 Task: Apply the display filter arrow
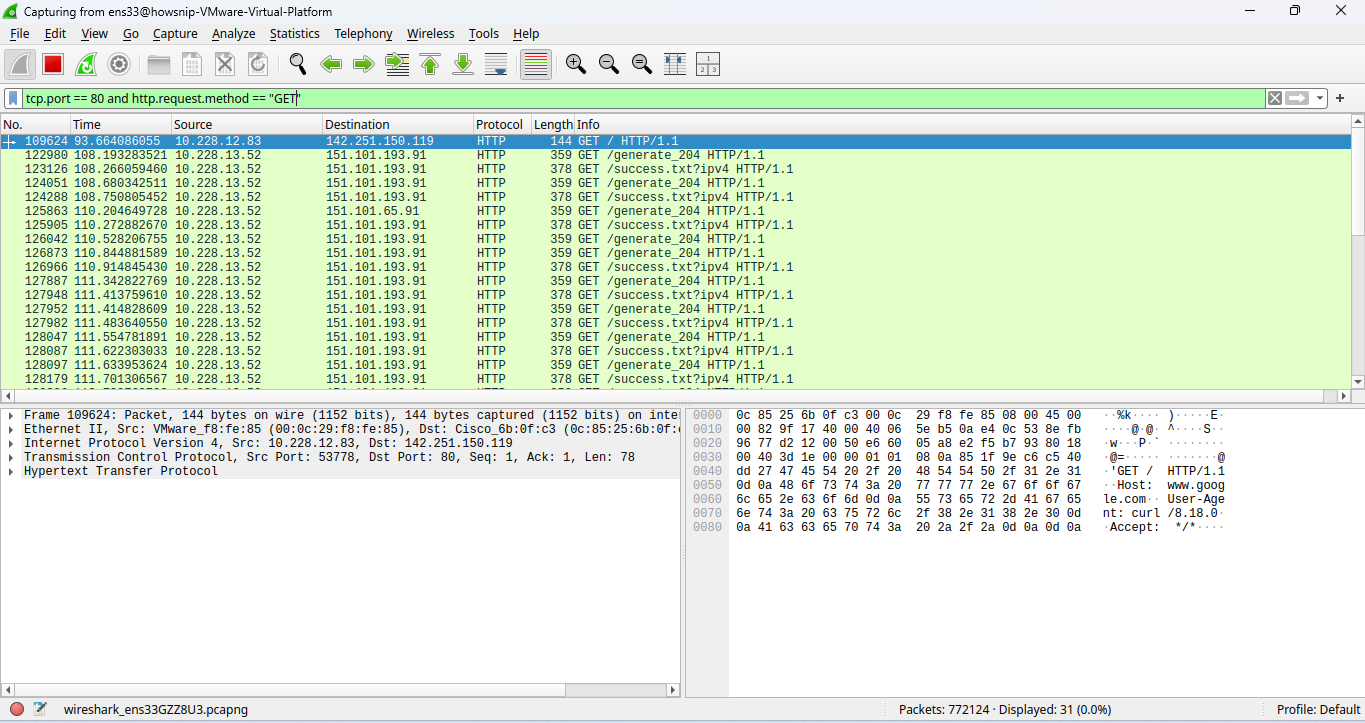(x=1298, y=98)
